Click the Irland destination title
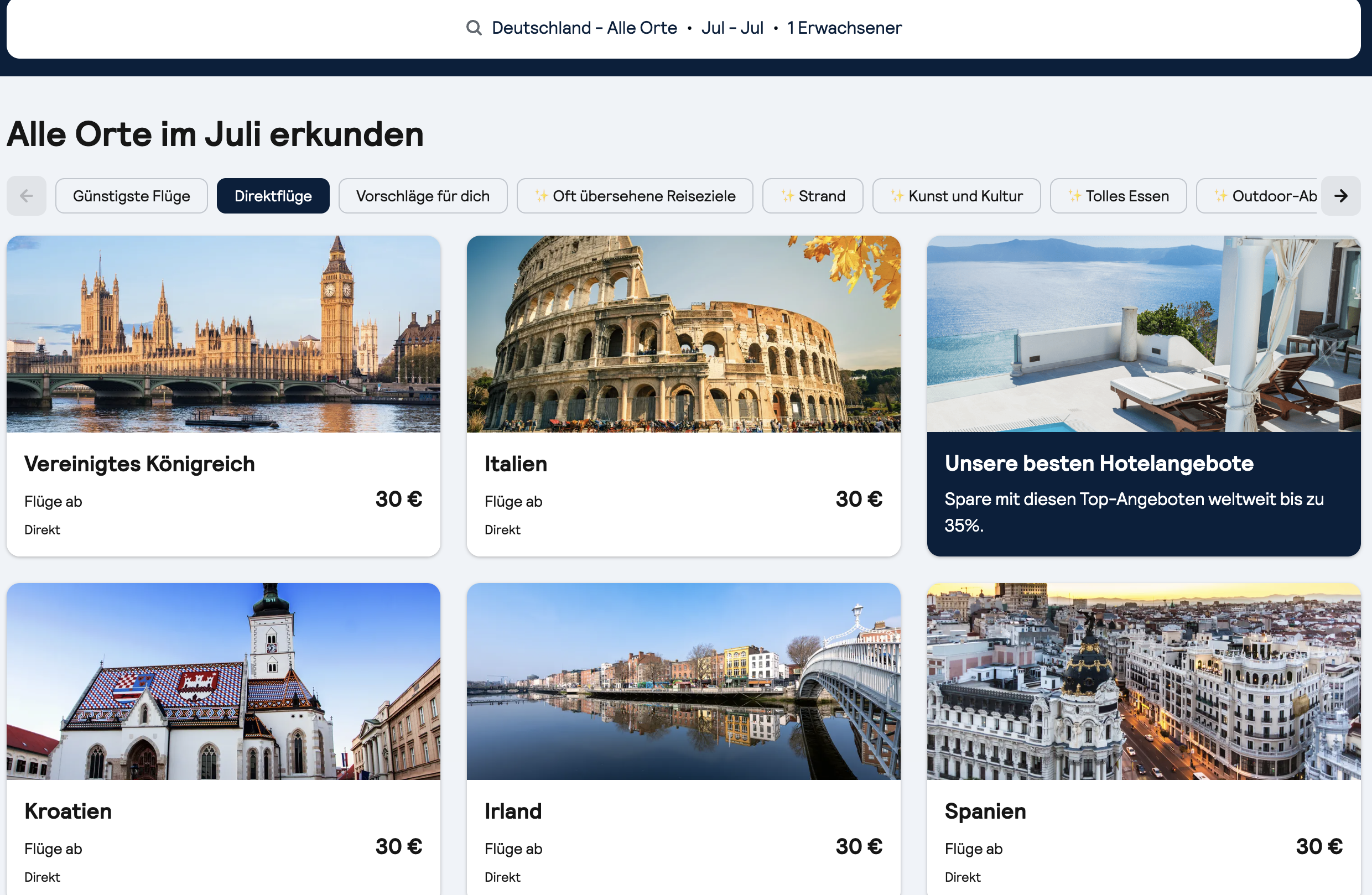The height and width of the screenshot is (895, 1372). 513,811
